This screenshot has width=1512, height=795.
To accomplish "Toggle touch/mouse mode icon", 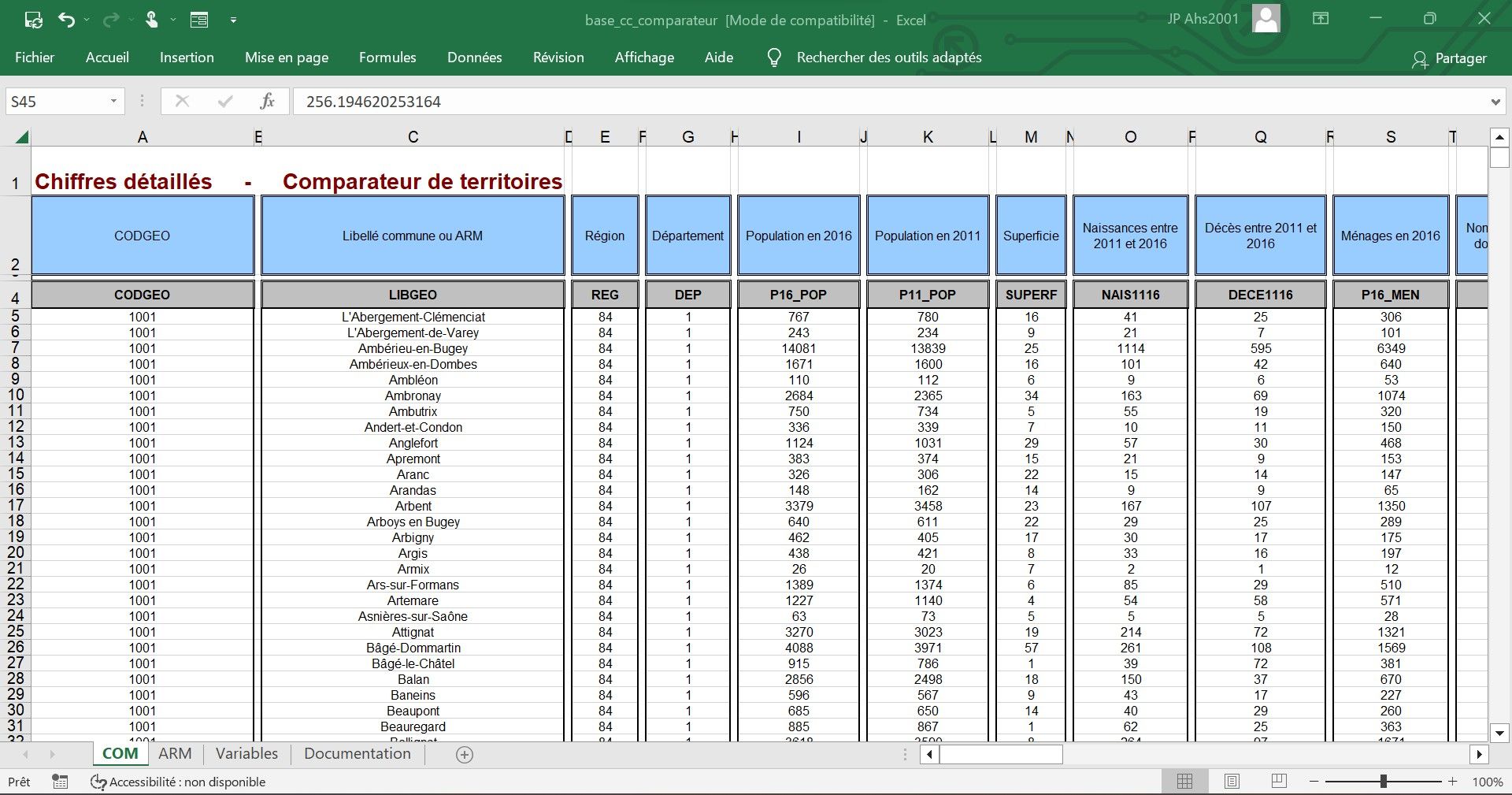I will pyautogui.click(x=152, y=20).
